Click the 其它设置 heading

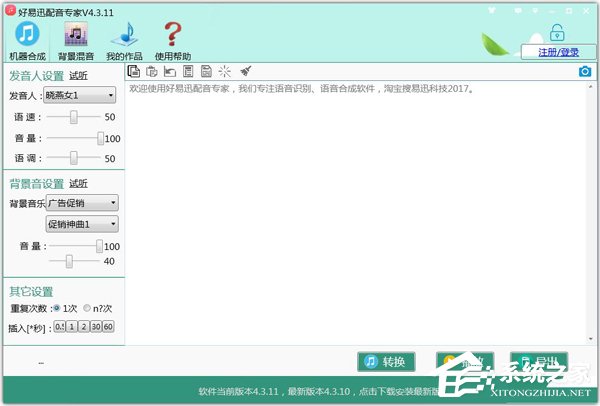click(31, 292)
